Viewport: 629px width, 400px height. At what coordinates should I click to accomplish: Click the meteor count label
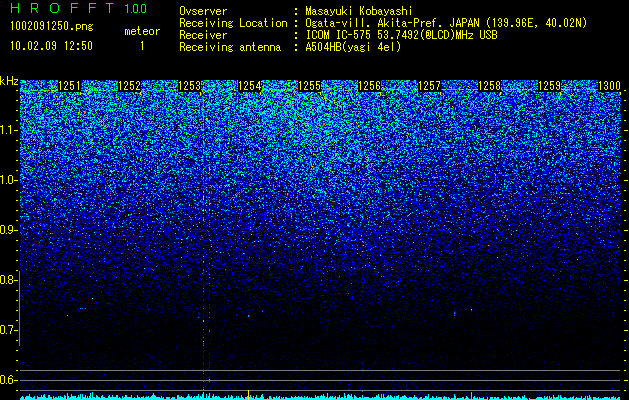(142, 31)
